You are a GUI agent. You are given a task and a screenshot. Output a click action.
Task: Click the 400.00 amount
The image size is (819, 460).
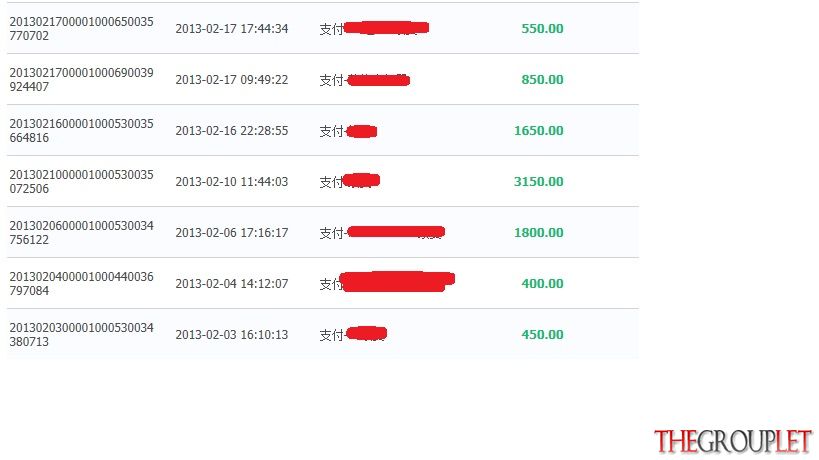(542, 284)
